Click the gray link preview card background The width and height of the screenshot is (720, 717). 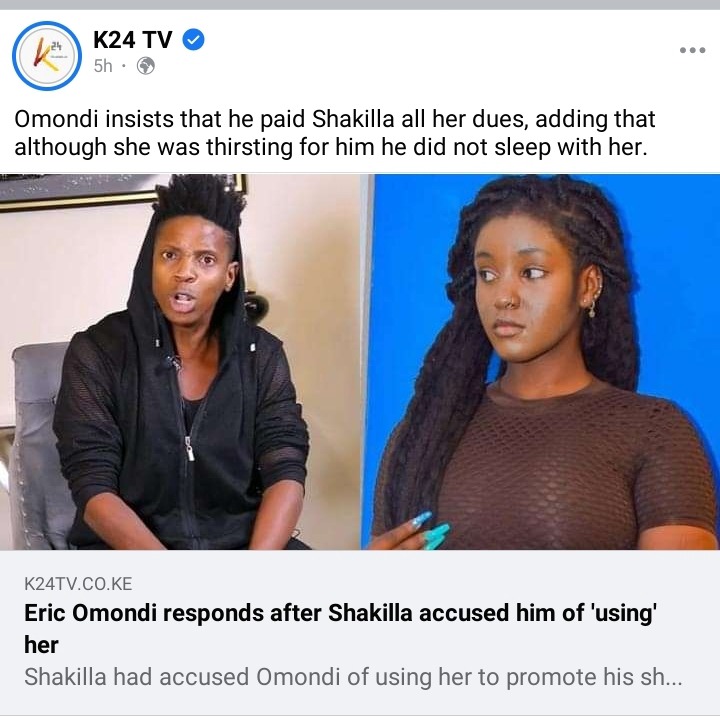360,632
